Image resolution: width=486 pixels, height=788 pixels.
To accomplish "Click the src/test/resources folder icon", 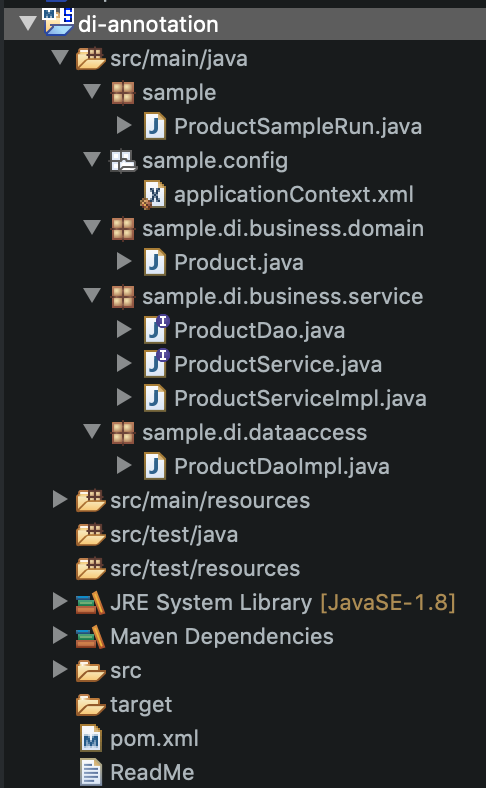I will (90, 568).
